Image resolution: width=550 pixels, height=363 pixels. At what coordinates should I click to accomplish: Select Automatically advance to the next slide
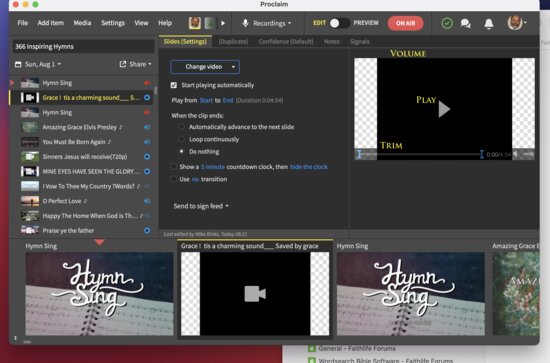click(x=181, y=127)
